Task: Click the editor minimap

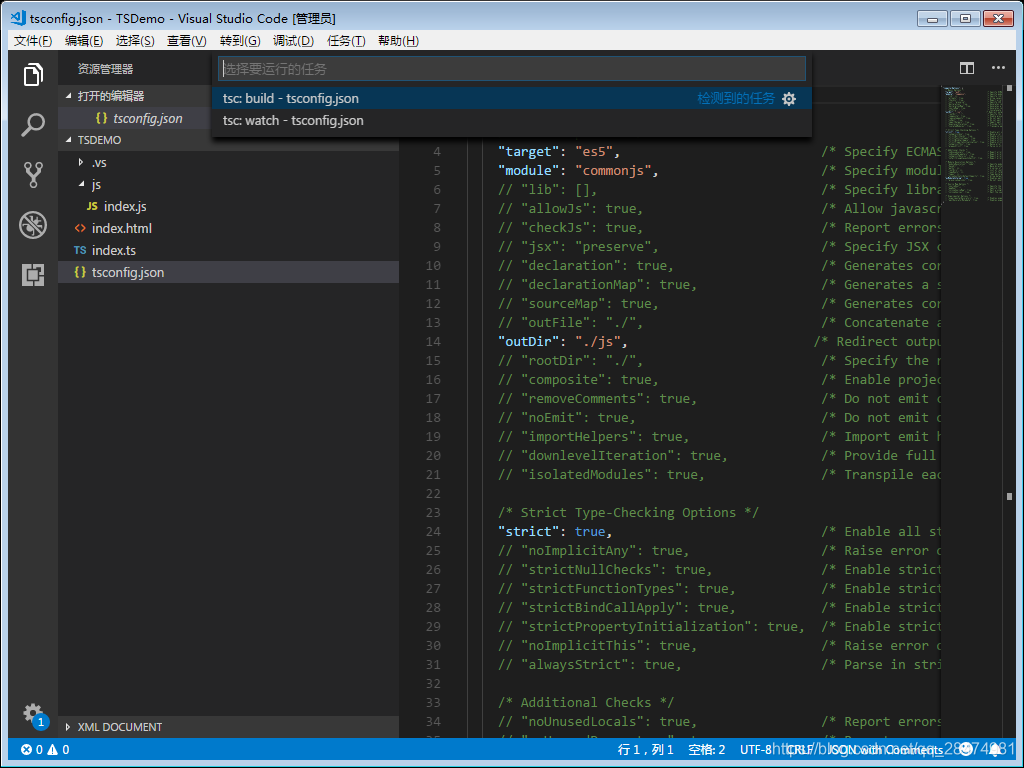Action: (972, 144)
